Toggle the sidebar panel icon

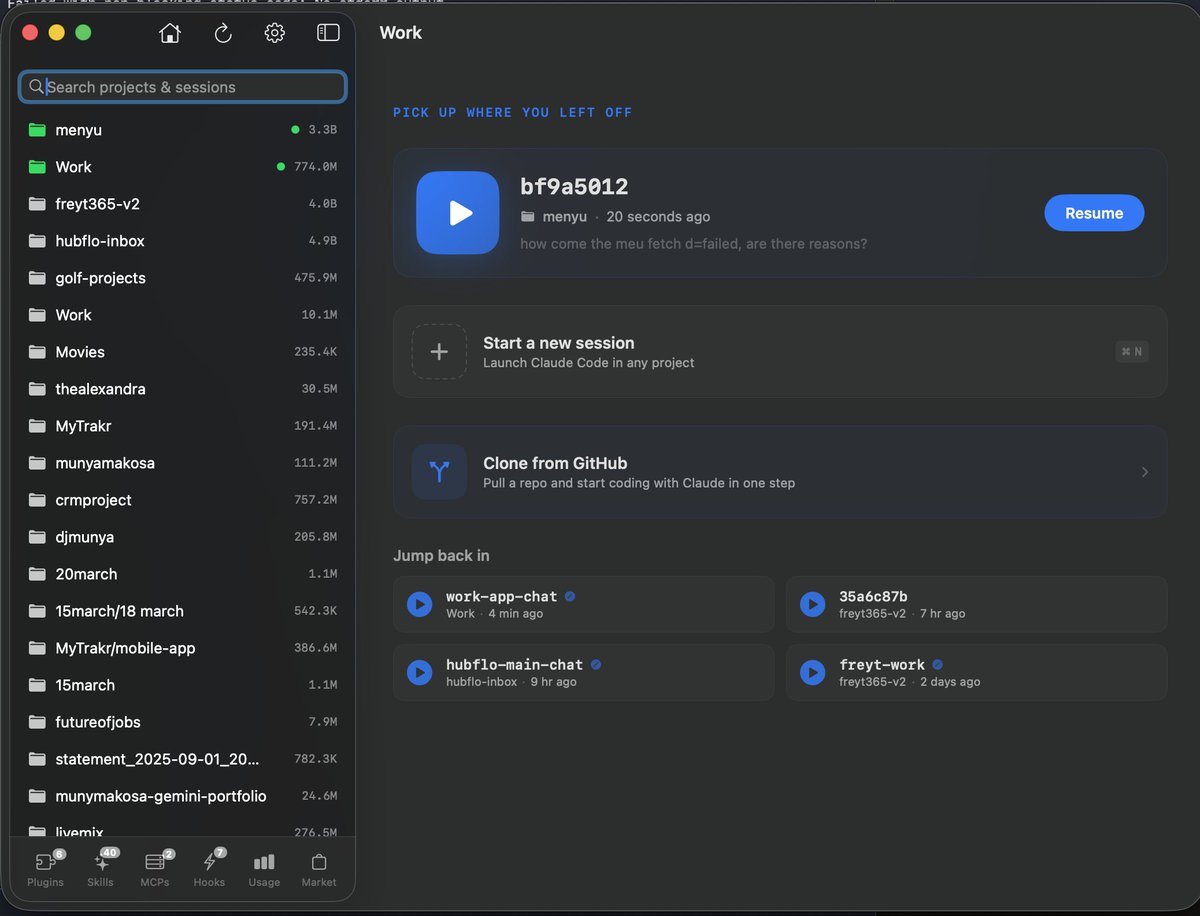pos(328,33)
